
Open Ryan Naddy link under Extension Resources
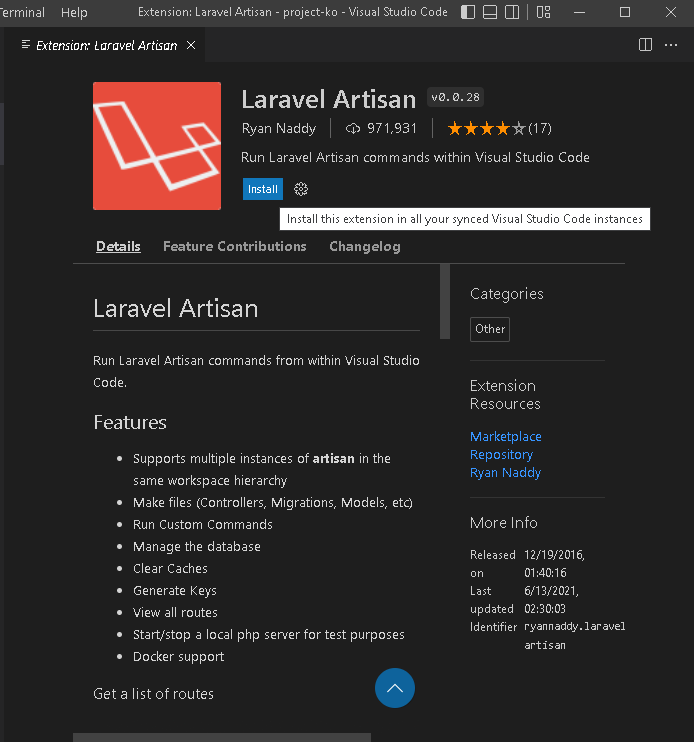click(x=505, y=472)
